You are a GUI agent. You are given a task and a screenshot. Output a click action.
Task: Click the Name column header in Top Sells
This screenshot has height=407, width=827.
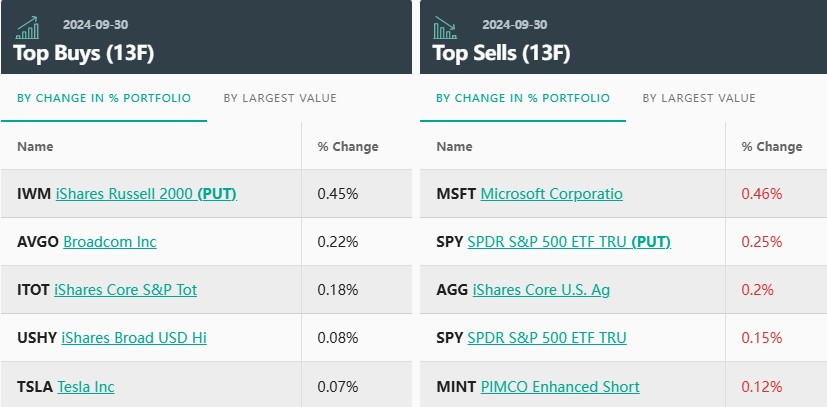point(454,146)
